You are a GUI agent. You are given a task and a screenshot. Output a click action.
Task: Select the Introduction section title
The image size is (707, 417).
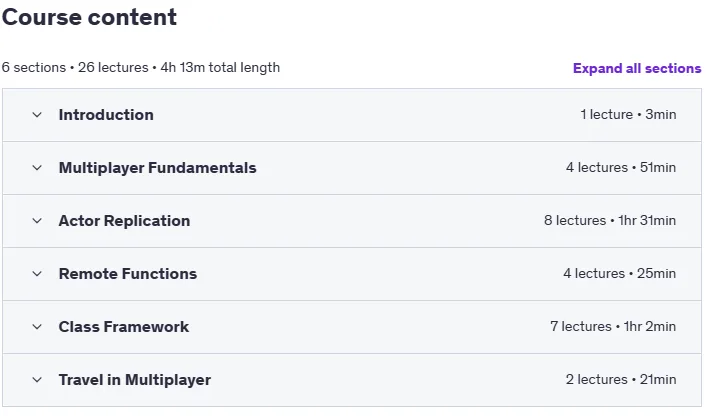(106, 115)
